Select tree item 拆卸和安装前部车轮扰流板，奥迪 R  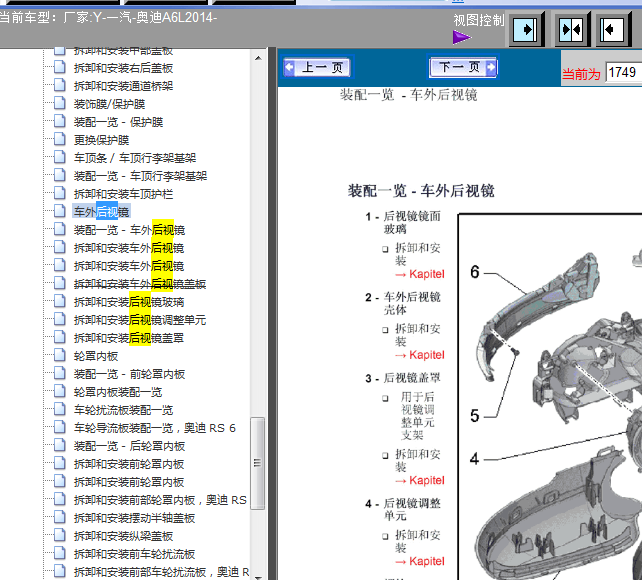pos(161,572)
